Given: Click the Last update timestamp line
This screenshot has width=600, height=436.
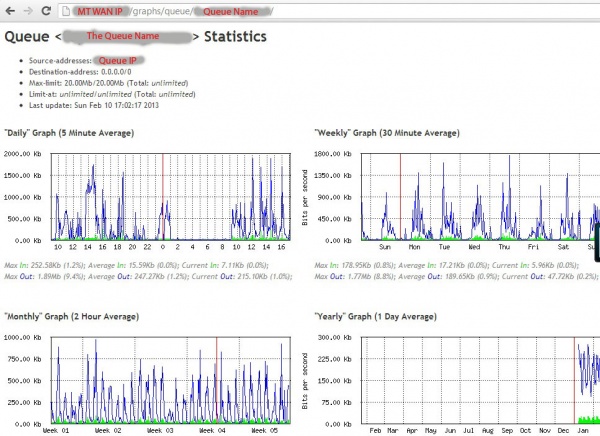Looking at the screenshot, I should coord(94,105).
